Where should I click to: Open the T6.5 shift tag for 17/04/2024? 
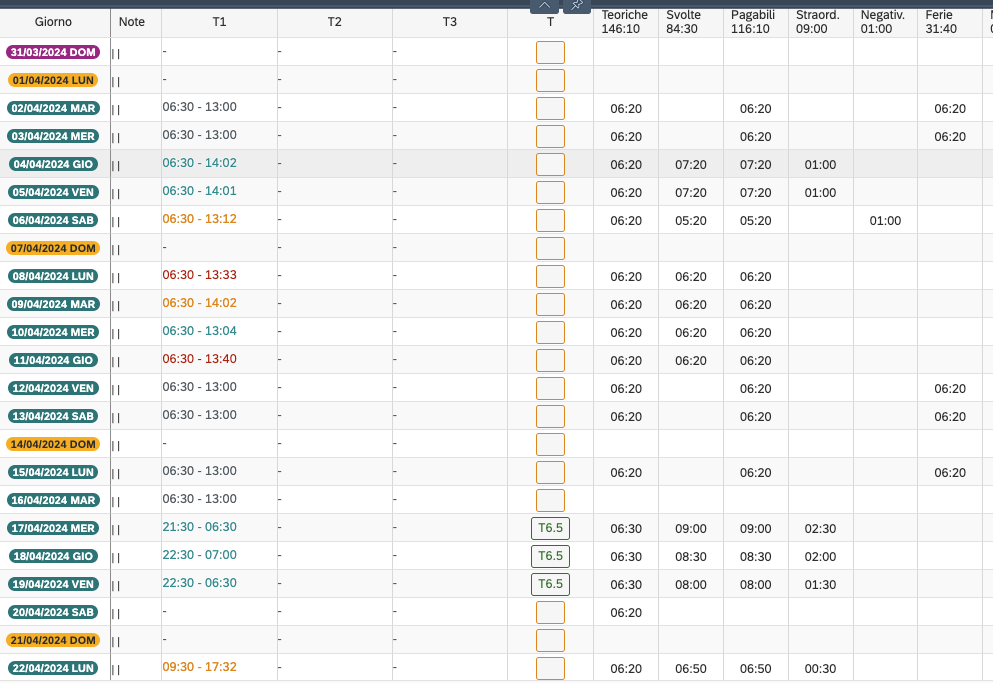550,528
